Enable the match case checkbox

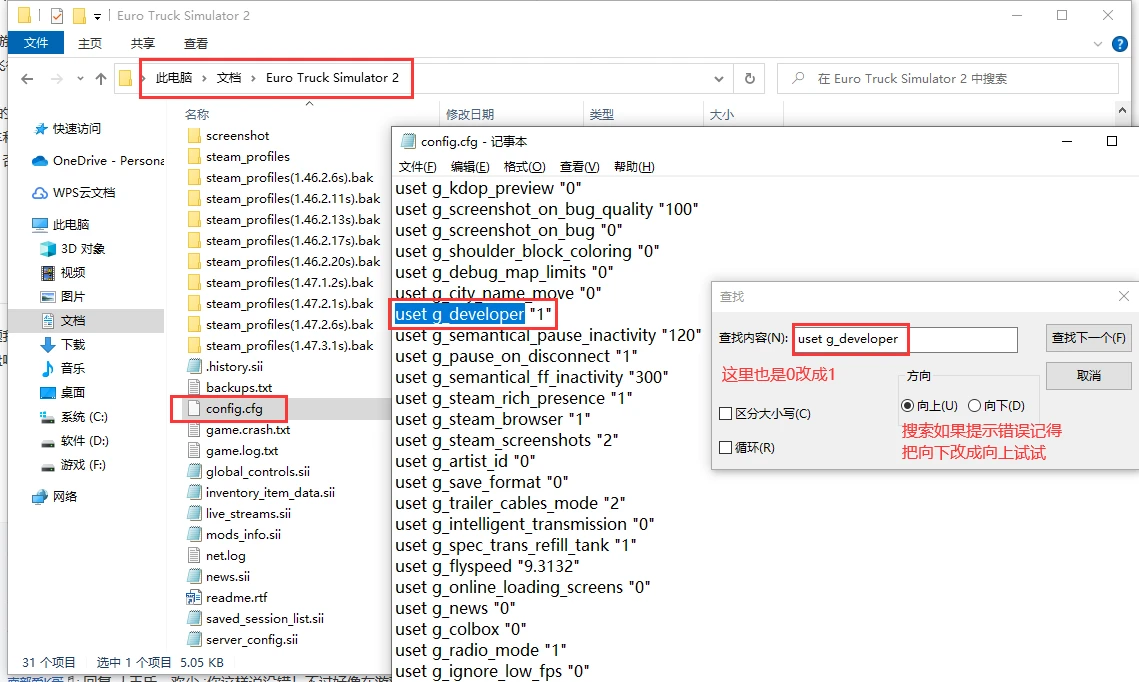click(x=725, y=414)
